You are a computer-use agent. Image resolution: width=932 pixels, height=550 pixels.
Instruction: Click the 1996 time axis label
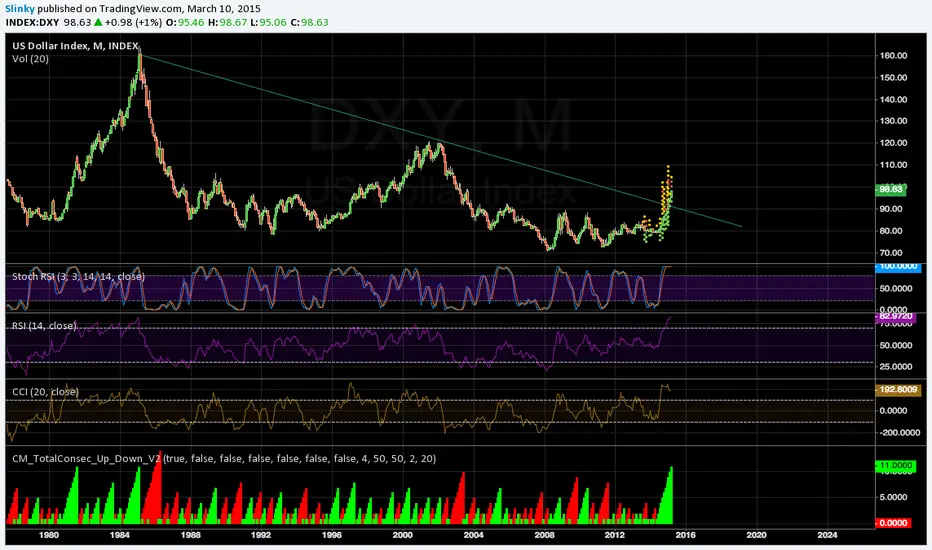[332, 535]
